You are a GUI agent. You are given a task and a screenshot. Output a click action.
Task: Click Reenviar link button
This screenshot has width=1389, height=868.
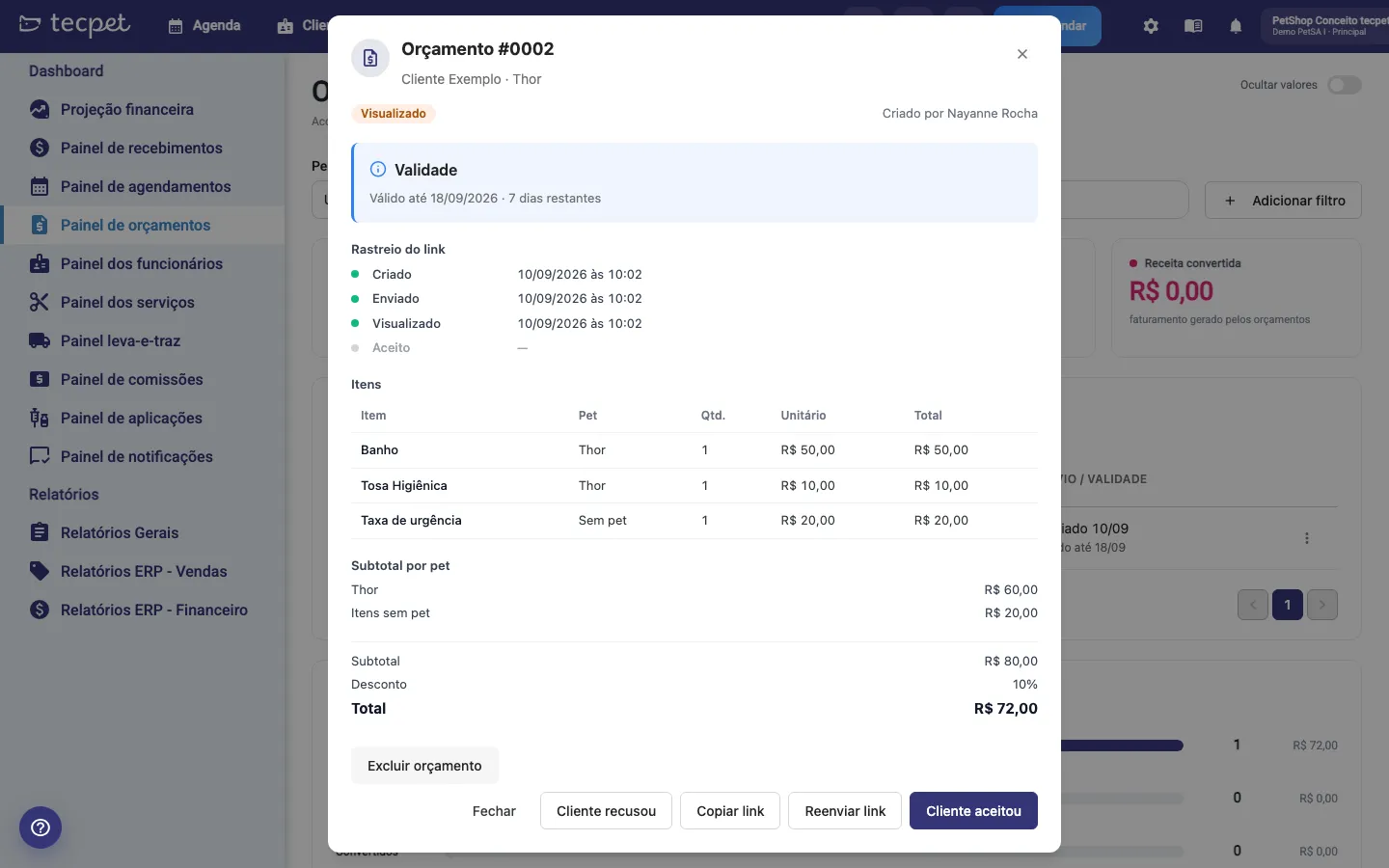coord(845,811)
